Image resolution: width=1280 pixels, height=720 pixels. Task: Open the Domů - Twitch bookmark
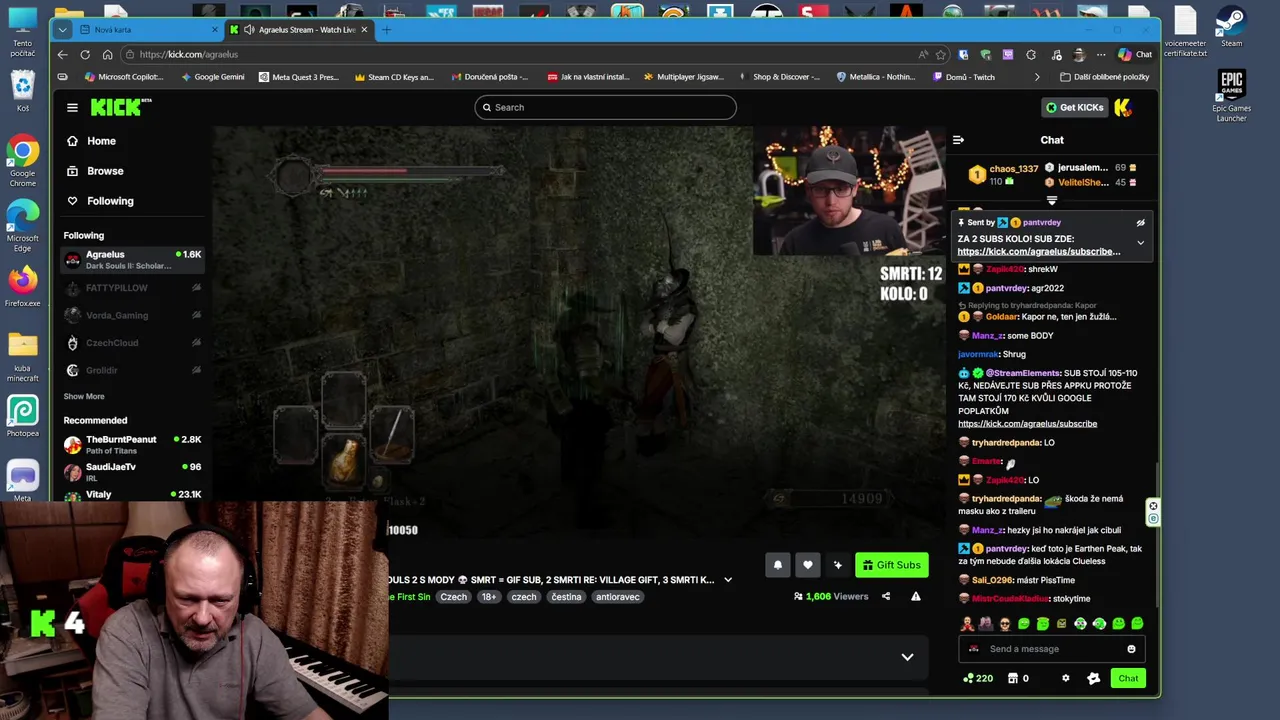tap(964, 77)
